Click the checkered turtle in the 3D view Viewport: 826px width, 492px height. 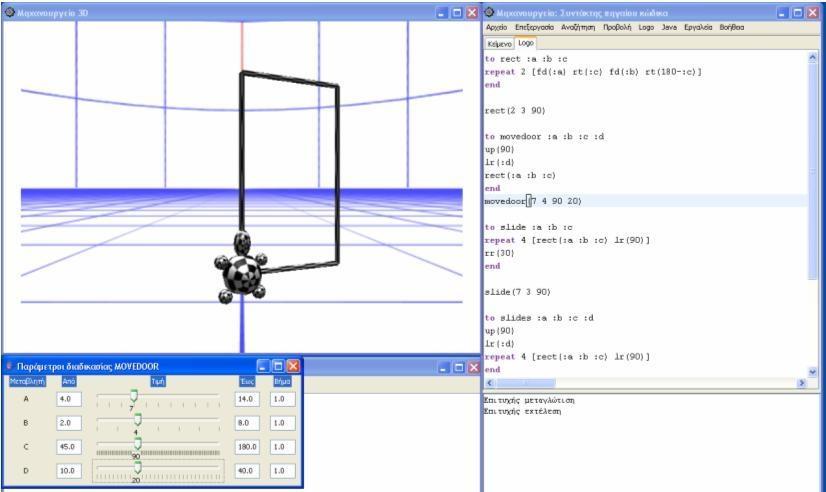tap(241, 270)
